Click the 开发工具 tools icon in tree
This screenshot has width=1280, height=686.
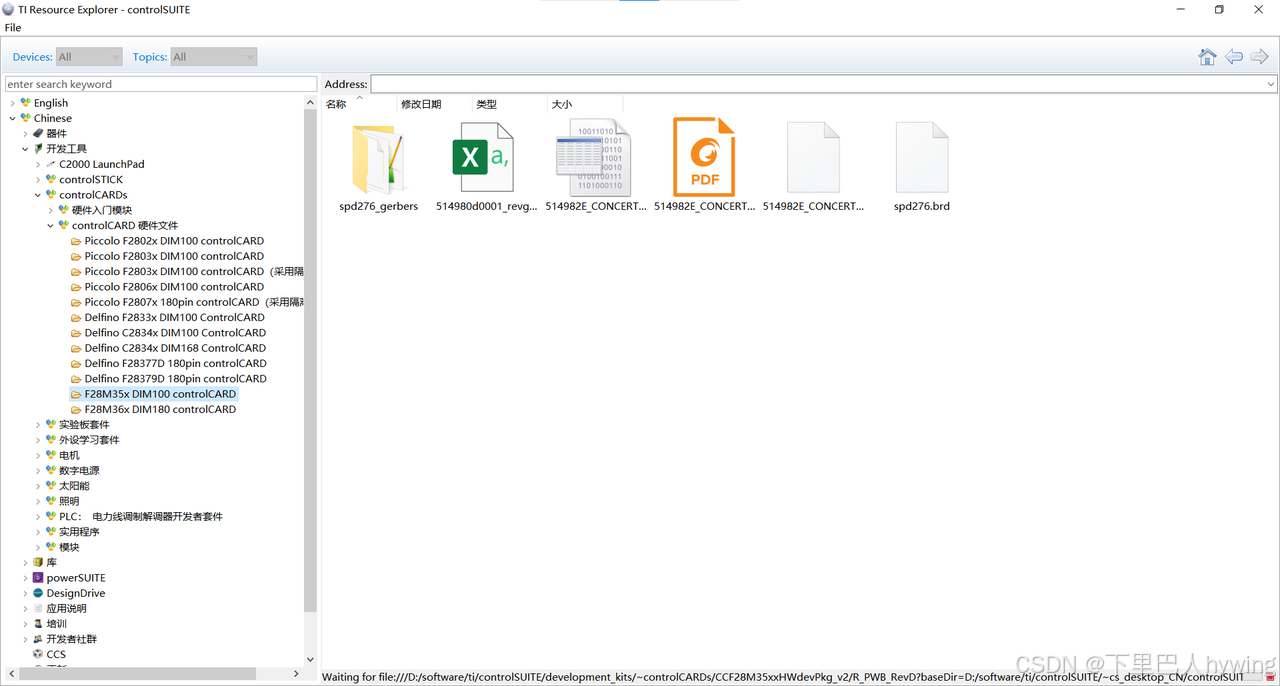tap(38, 148)
